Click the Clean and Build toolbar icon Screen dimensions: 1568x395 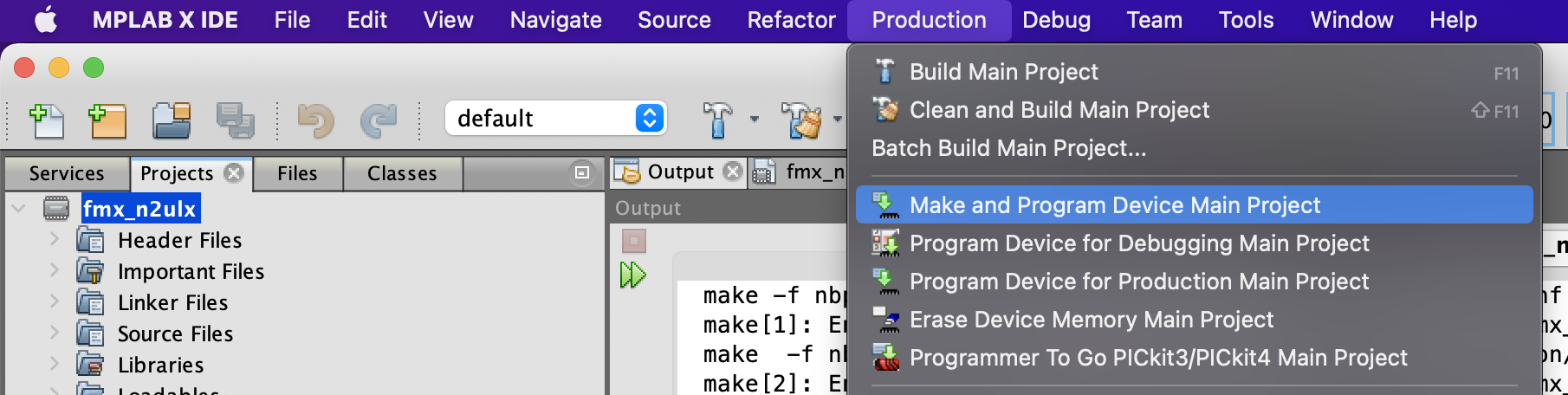[801, 120]
